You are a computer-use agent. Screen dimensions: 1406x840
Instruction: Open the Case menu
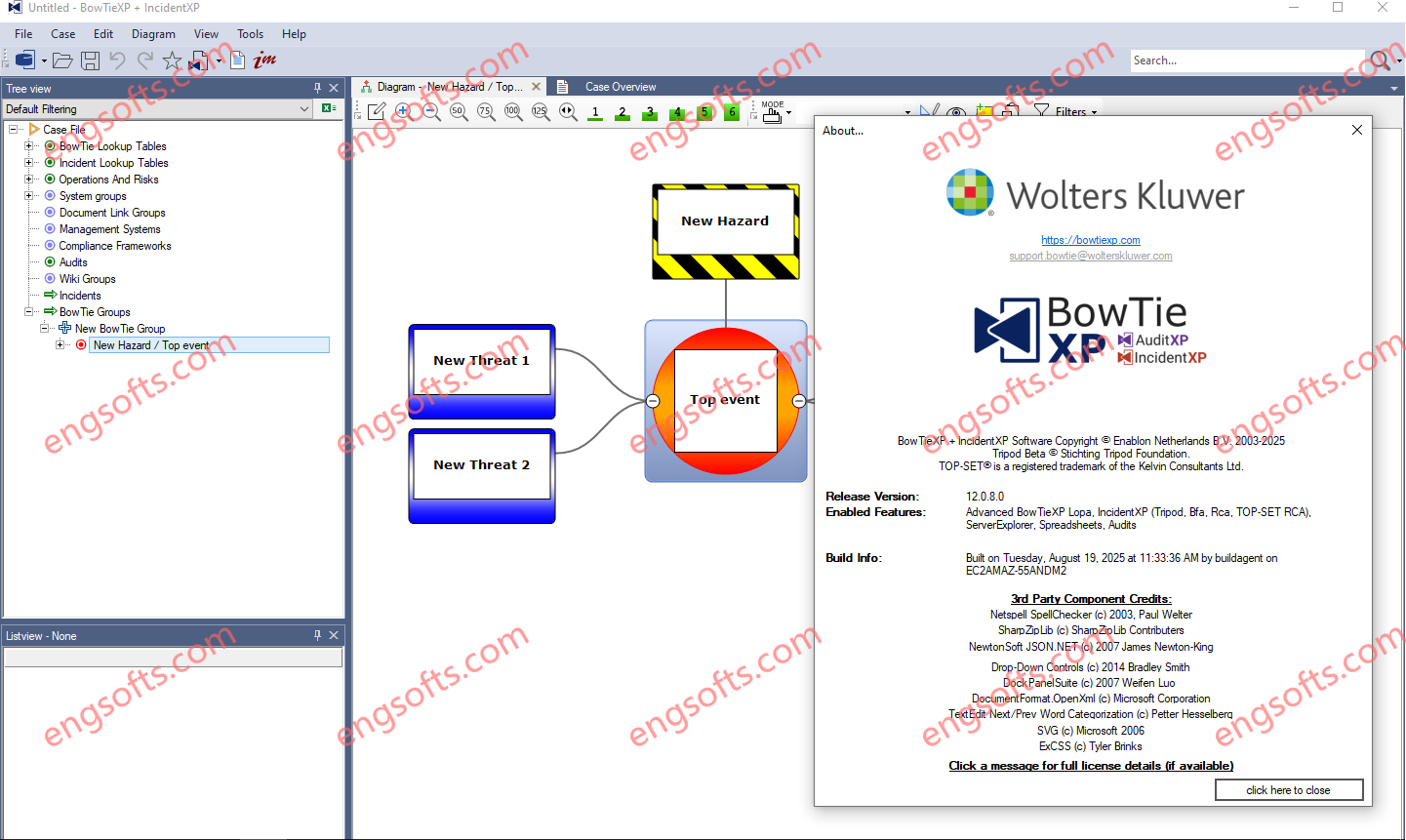coord(63,34)
